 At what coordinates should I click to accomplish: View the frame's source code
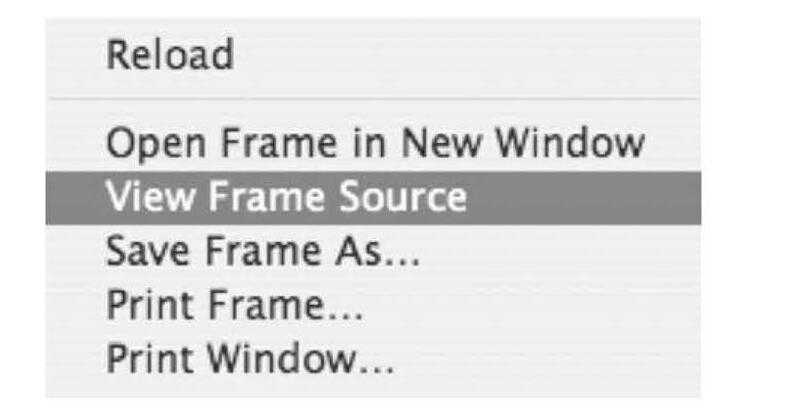(x=286, y=197)
